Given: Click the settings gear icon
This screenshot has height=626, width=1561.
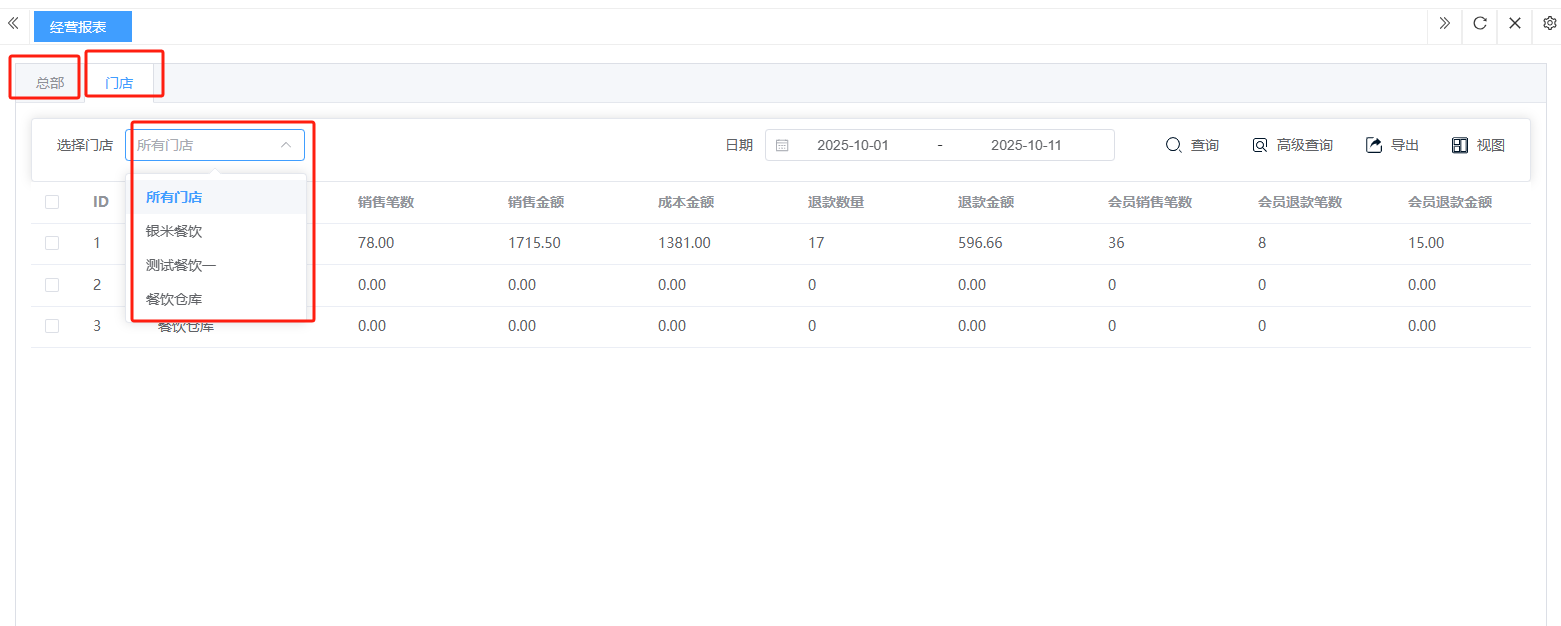Looking at the screenshot, I should [x=1550, y=24].
